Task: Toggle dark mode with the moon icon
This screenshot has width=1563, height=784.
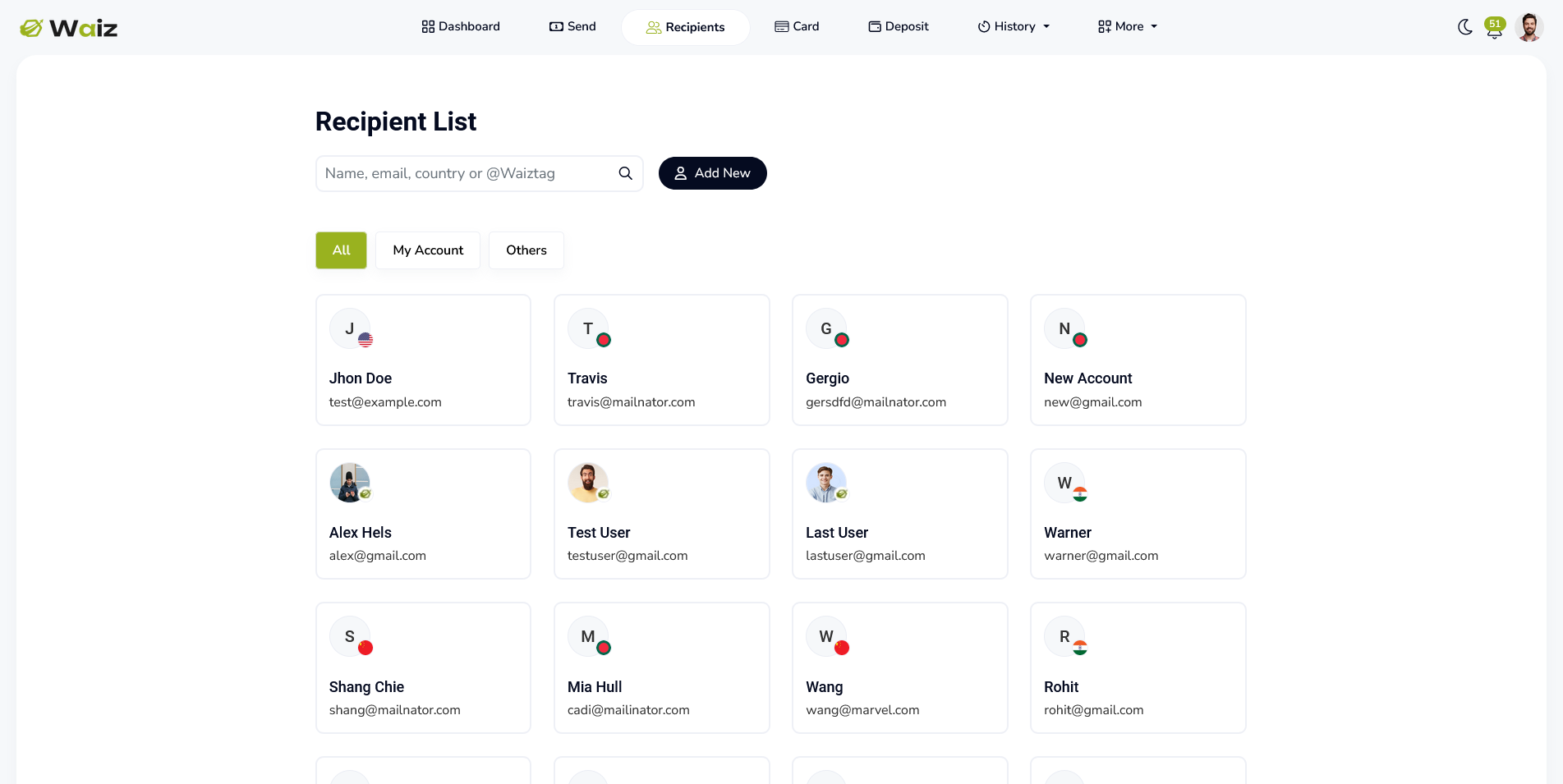Action: pos(1465,27)
